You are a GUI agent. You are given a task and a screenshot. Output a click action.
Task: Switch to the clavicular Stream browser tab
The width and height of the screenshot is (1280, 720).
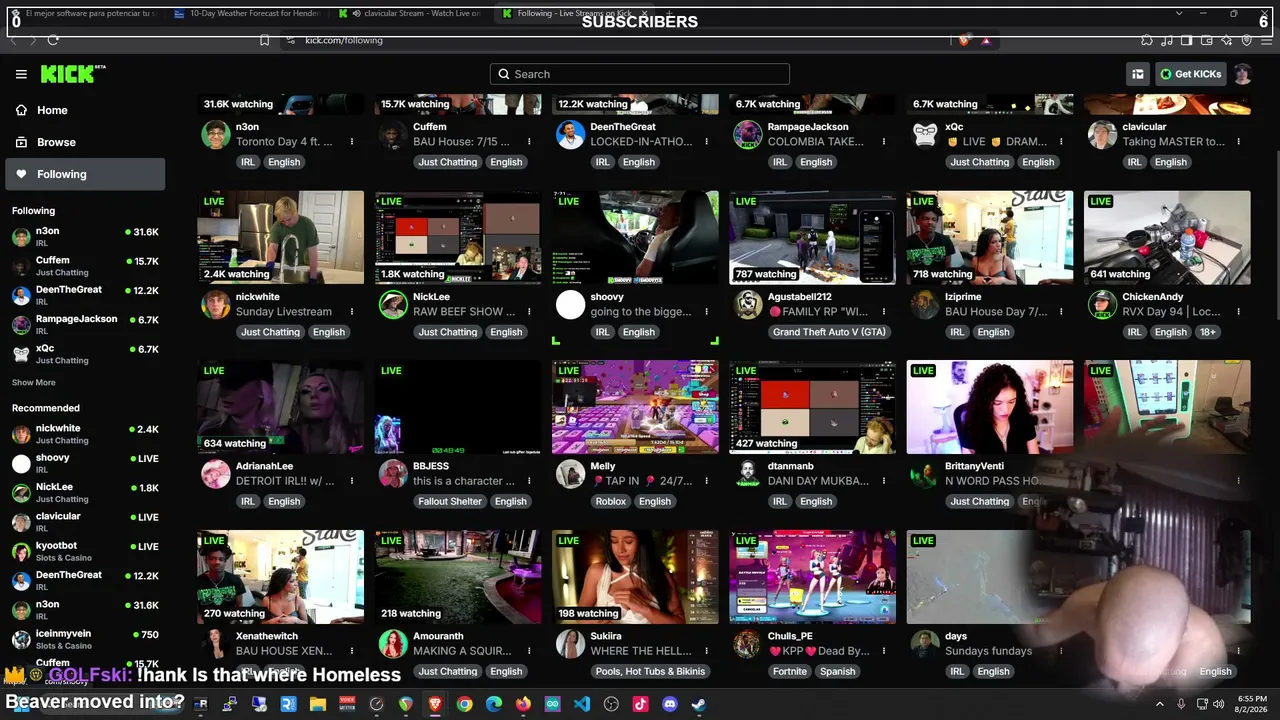coord(410,13)
